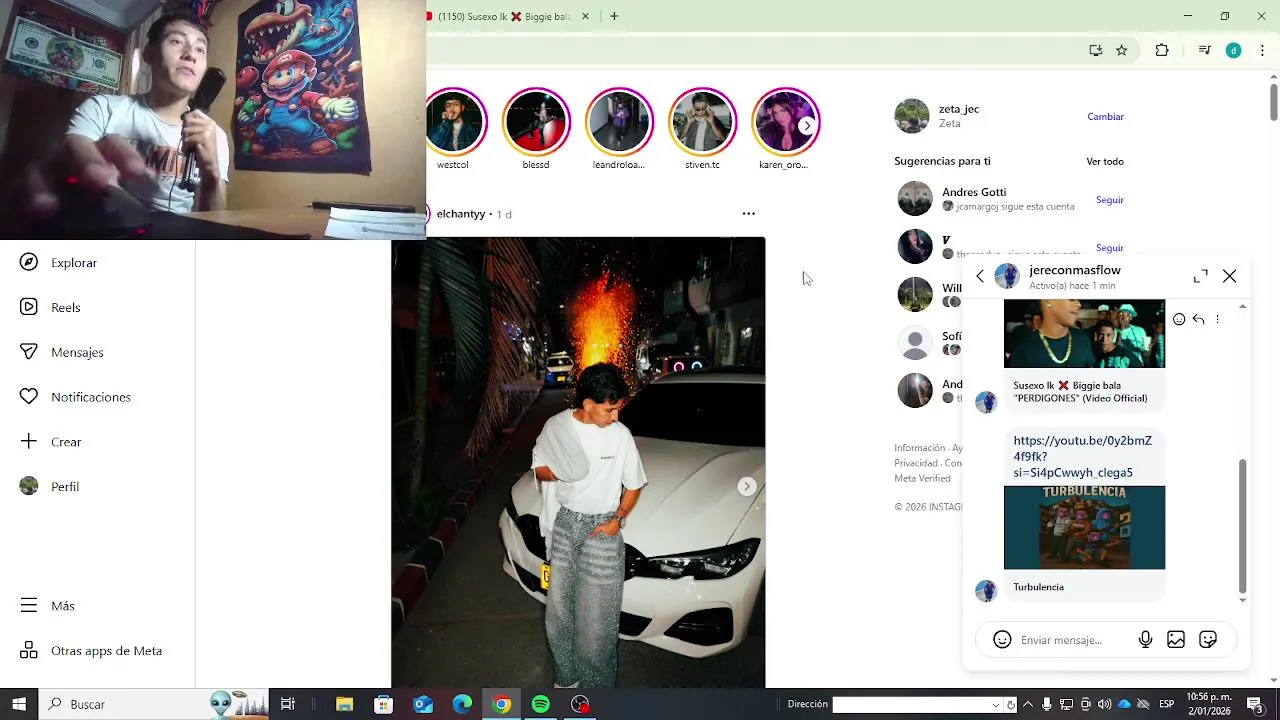Open File Explorer from the taskbar
The height and width of the screenshot is (720, 1280).
[x=344, y=704]
